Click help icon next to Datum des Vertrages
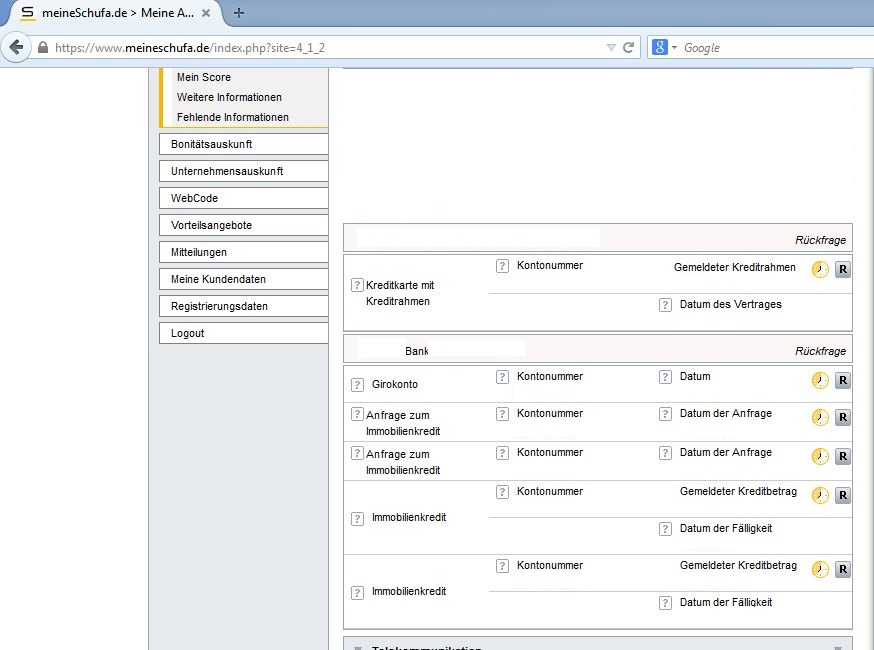The image size is (874, 650). point(665,305)
